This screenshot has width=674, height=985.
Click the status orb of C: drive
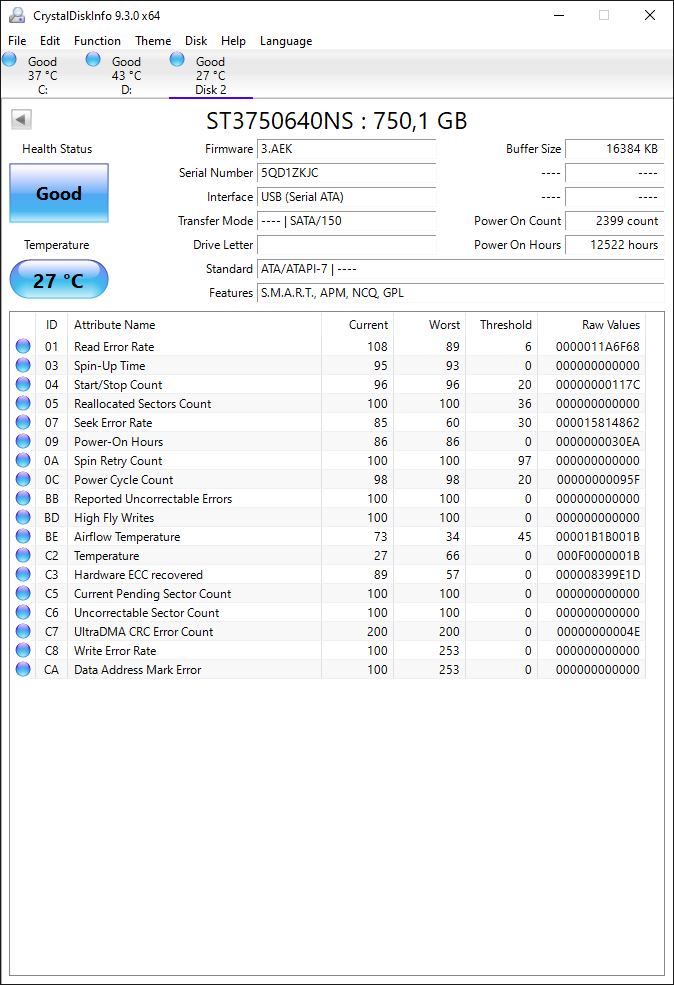coord(9,60)
